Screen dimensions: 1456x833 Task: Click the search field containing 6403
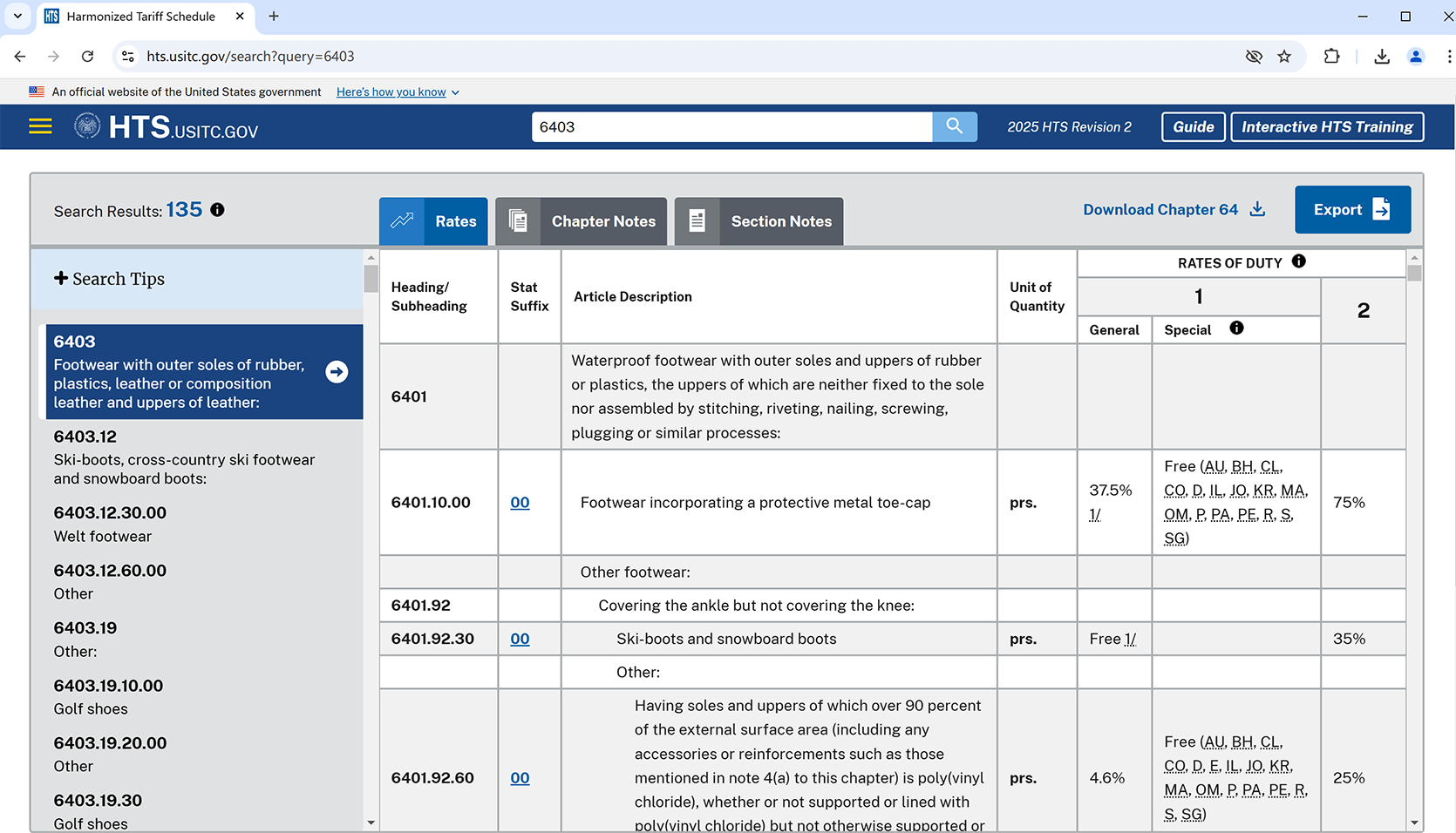(x=731, y=127)
